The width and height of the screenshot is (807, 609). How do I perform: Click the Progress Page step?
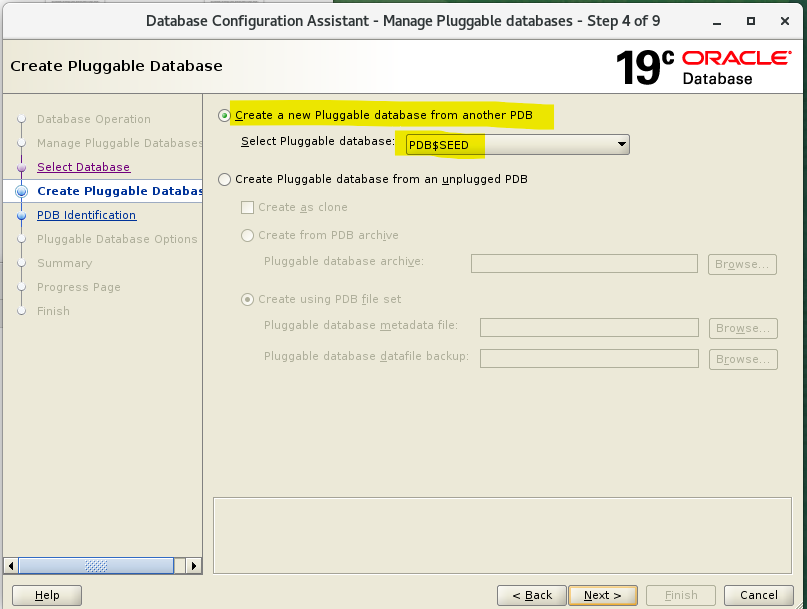79,287
